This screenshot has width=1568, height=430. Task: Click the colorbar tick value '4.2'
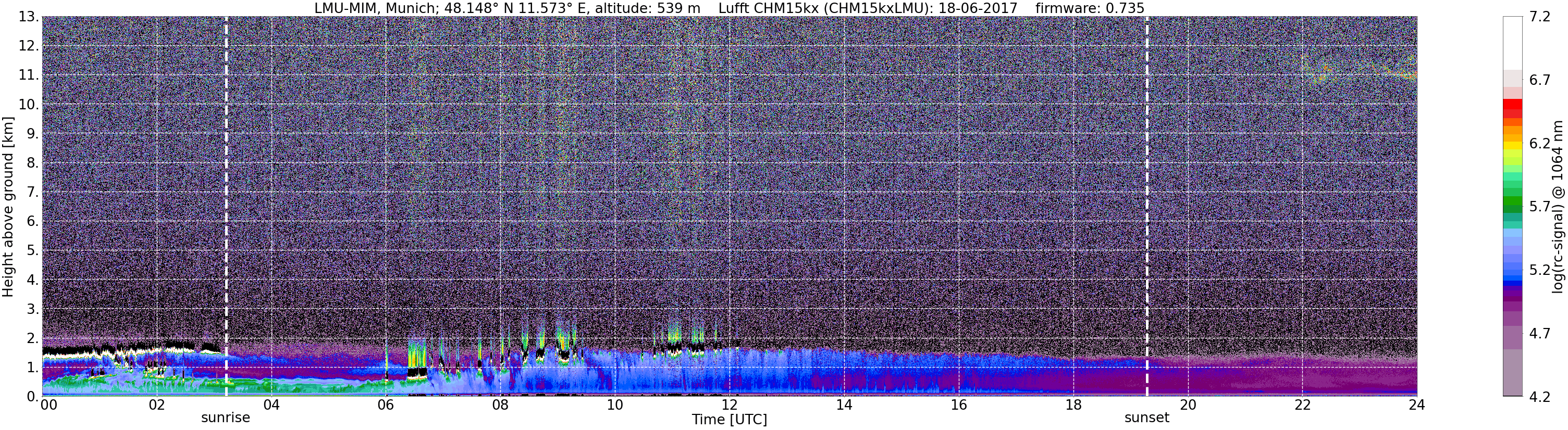click(x=1539, y=397)
